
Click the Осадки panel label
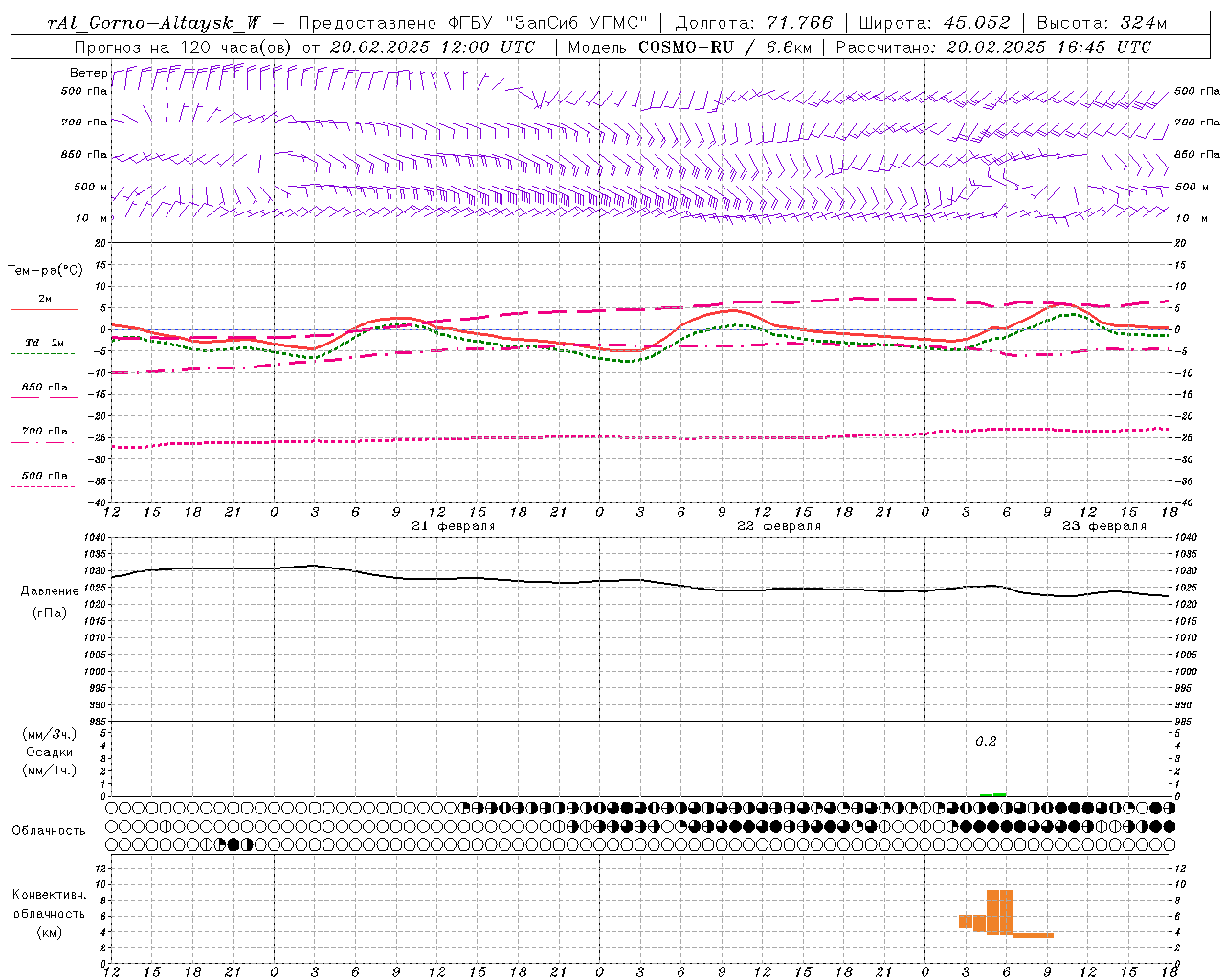tap(50, 752)
